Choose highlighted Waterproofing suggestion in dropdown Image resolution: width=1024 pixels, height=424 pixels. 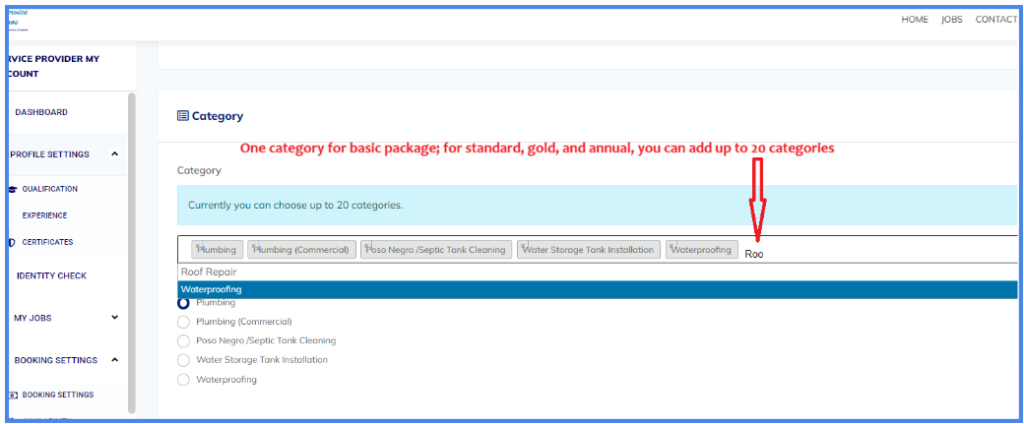click(x=597, y=289)
